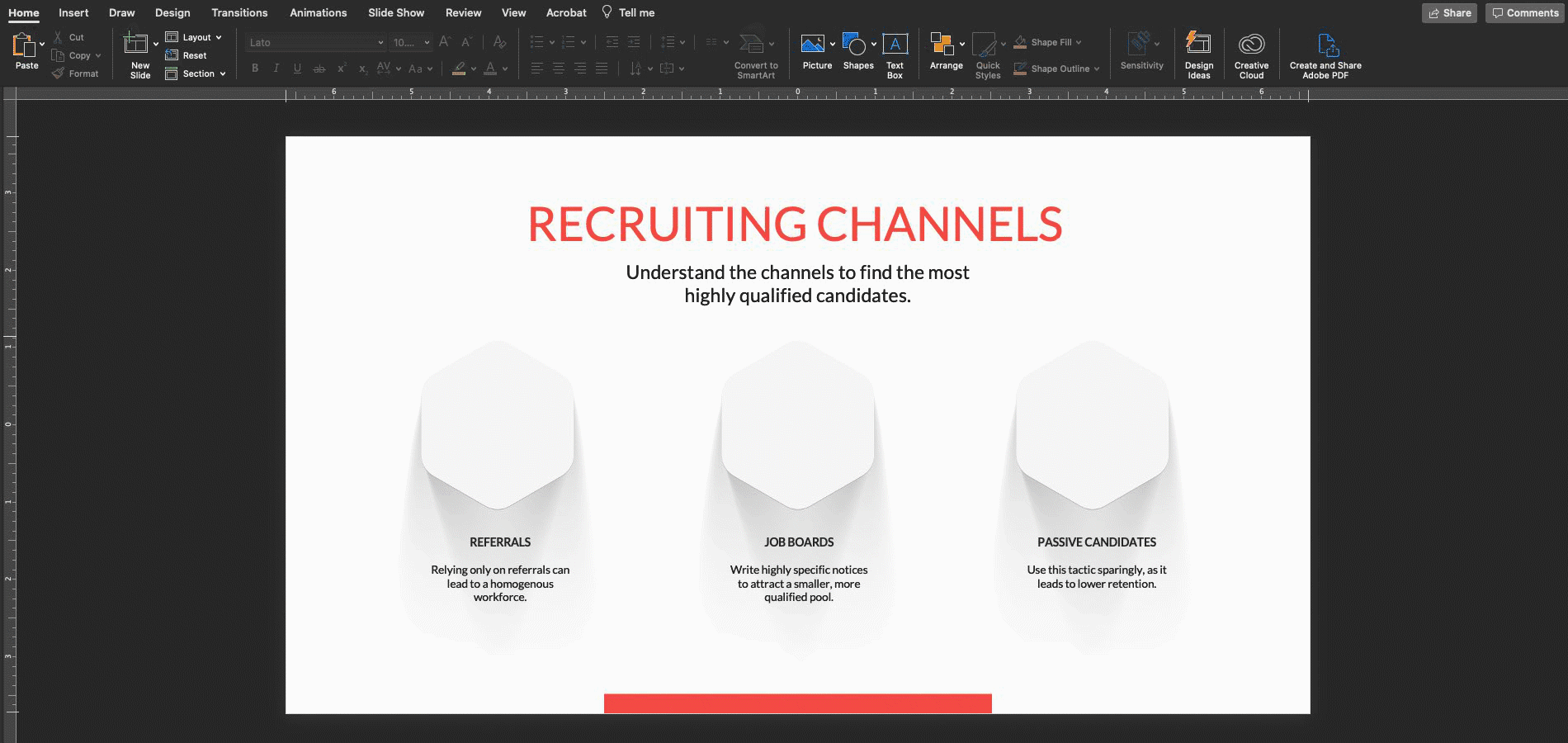
Task: Click Create and Share Adobe PDF
Action: coord(1325,53)
